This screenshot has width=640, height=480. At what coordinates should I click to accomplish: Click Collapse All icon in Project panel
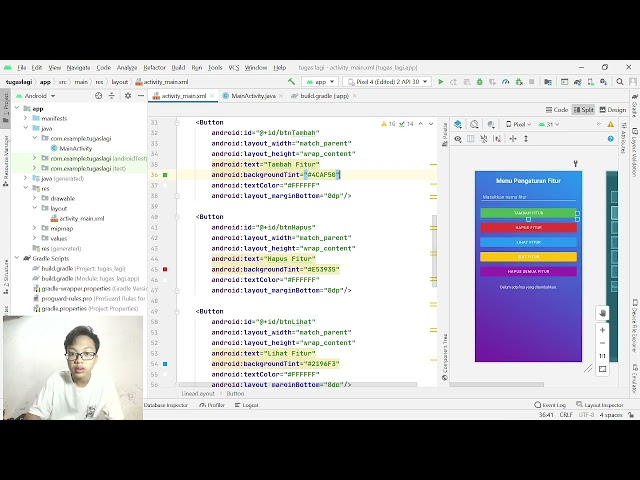point(111,96)
